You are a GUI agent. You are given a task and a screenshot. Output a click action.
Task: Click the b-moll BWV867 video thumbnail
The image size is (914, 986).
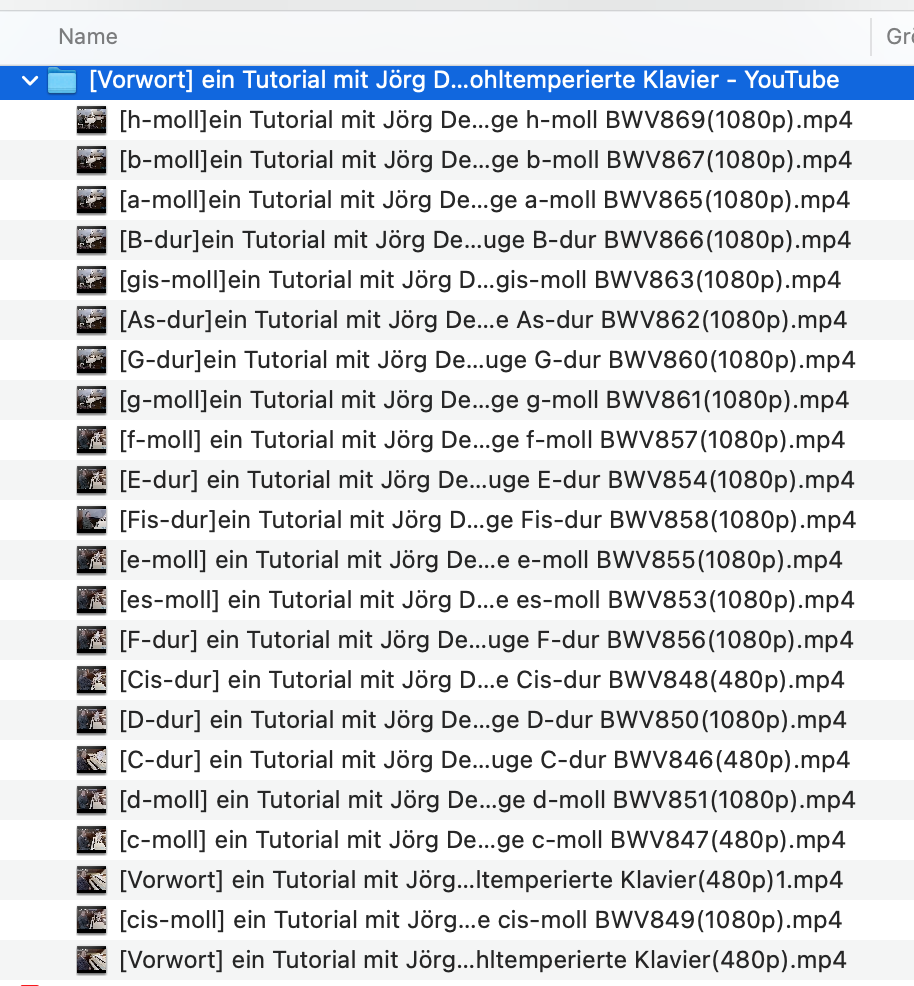pyautogui.click(x=92, y=160)
